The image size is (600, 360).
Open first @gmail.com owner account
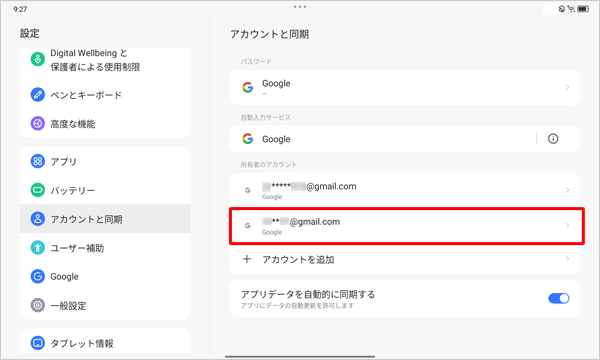point(405,190)
